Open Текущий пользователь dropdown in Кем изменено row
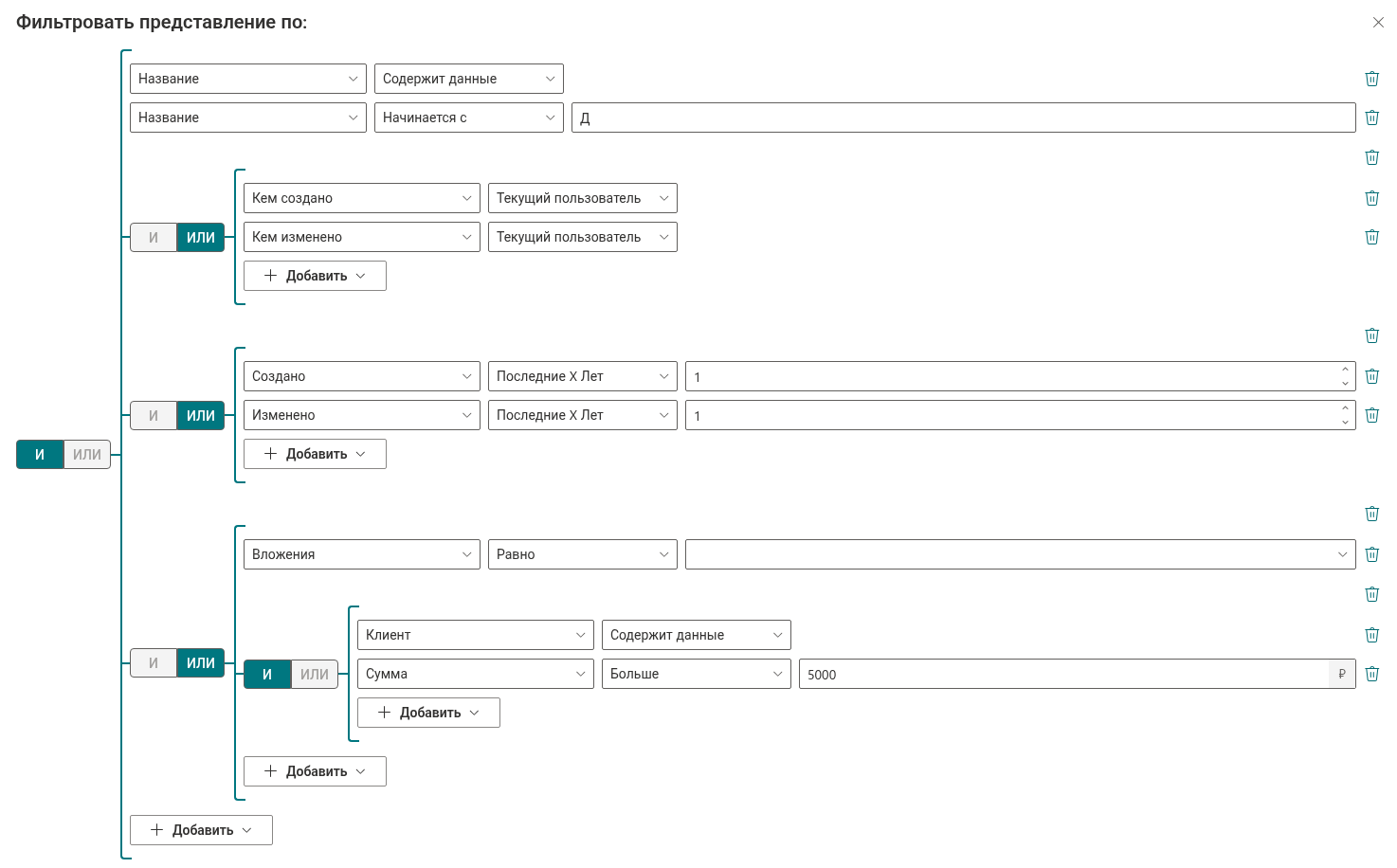Viewport: 1397px width, 868px height. click(x=583, y=237)
